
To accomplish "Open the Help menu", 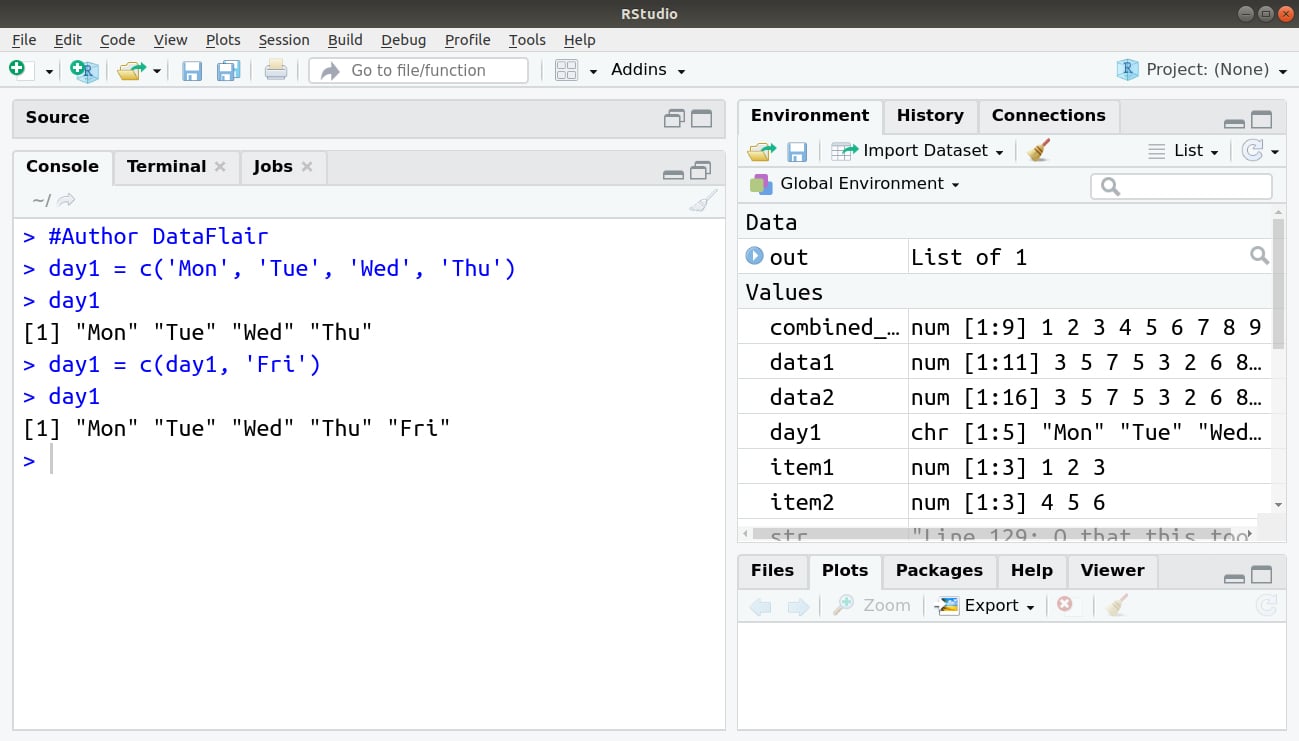I will point(579,40).
